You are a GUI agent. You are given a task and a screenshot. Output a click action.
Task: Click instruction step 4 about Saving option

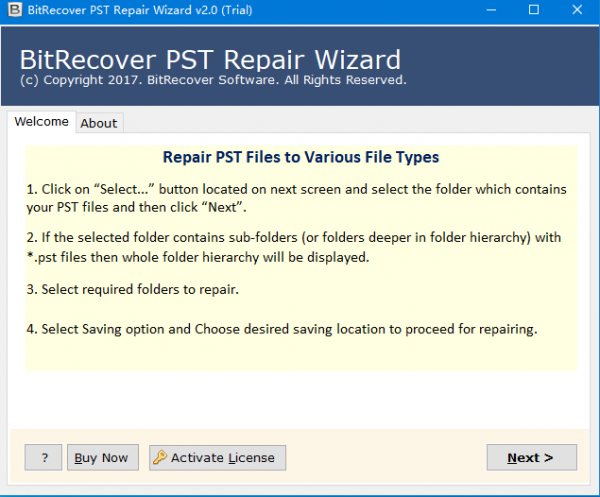(282, 329)
